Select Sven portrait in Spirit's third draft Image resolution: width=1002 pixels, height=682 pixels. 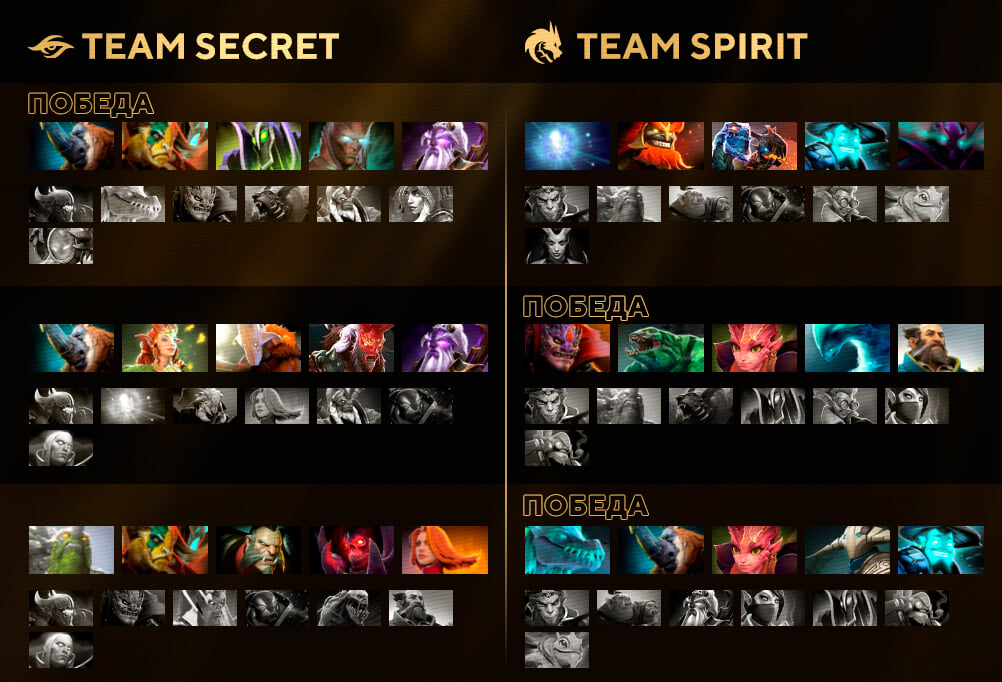pyautogui.click(x=847, y=550)
